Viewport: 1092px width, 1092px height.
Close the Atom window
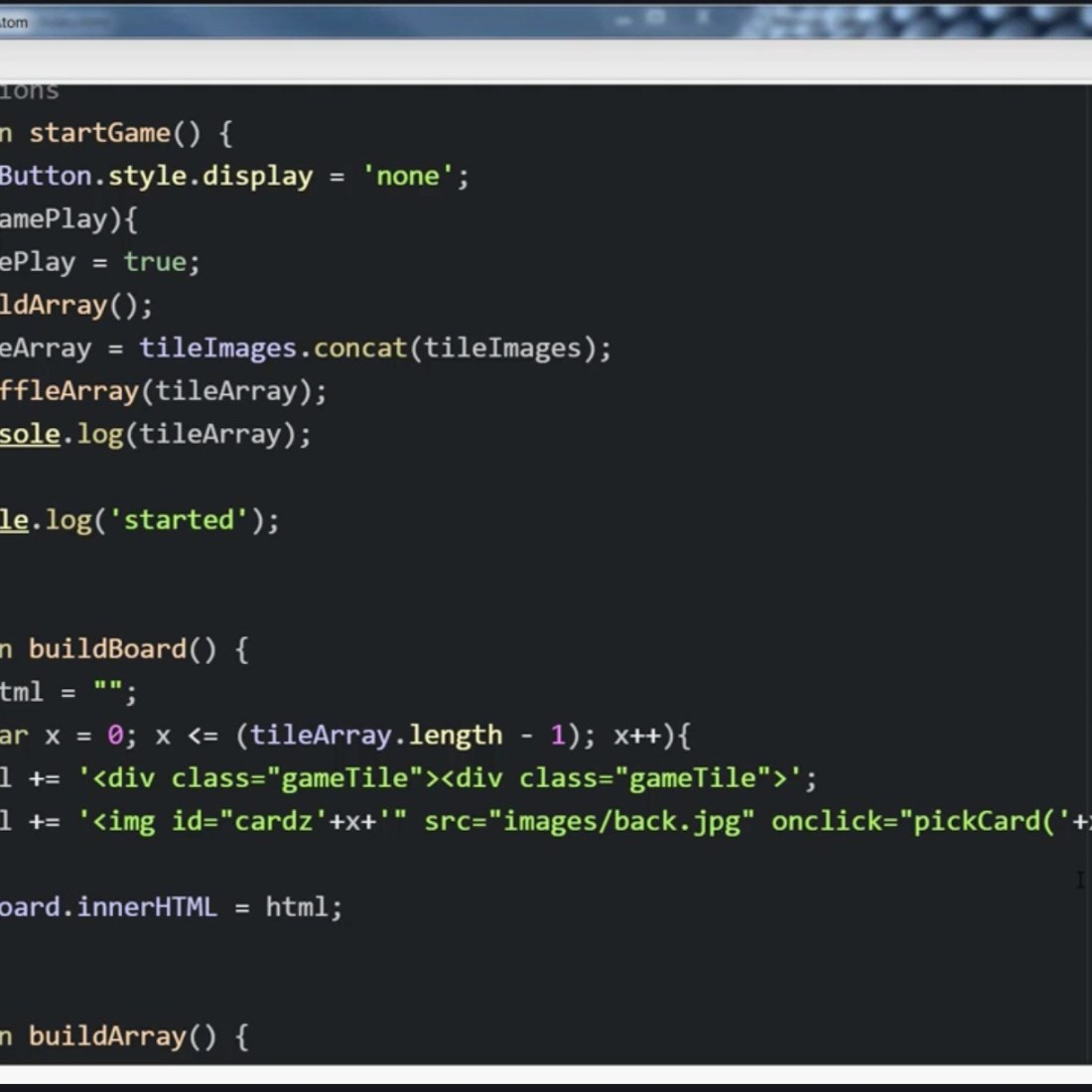703,18
